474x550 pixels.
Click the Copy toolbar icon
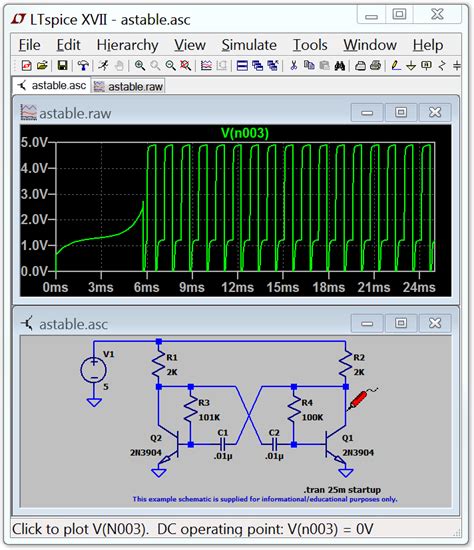coord(309,66)
